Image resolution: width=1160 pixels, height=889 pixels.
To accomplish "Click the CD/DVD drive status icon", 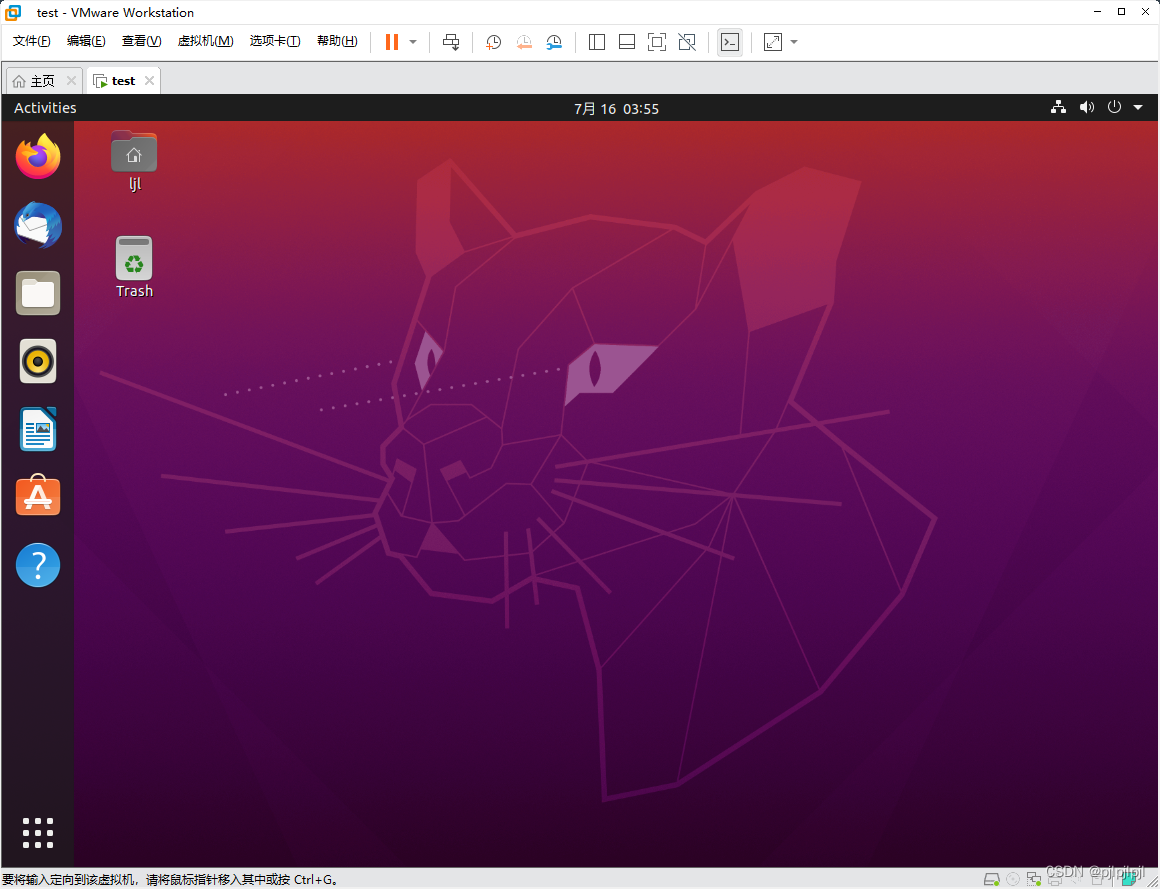I will coord(1013,879).
